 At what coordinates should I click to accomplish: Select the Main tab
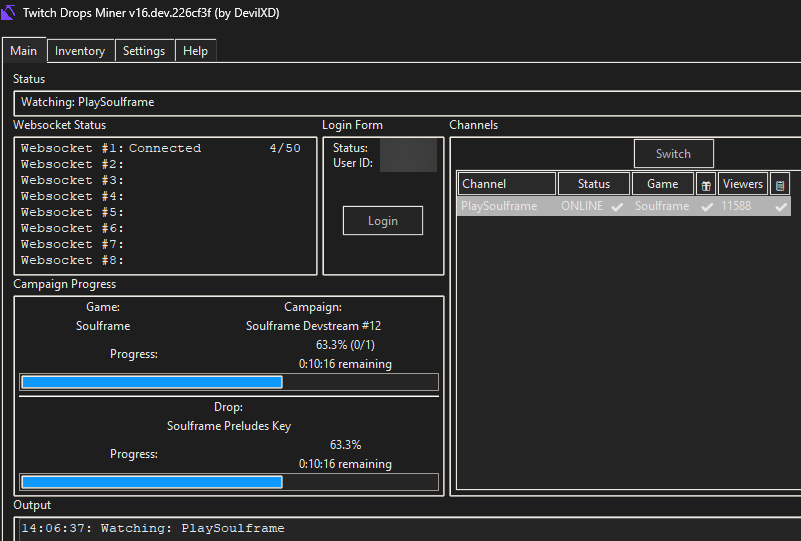(x=24, y=51)
